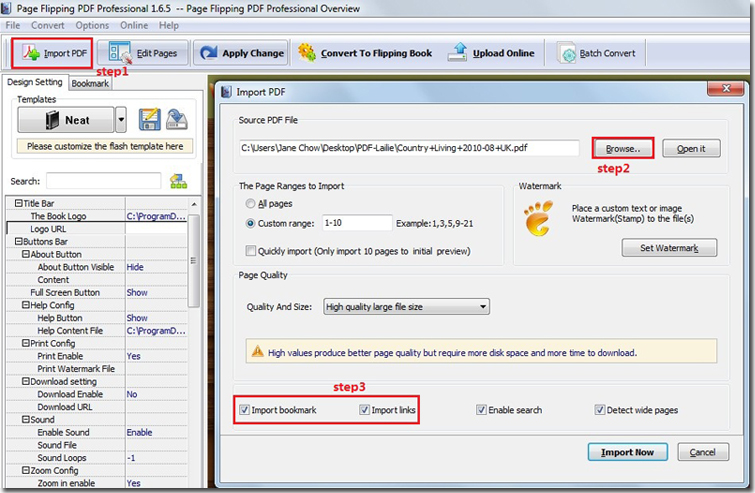Toggle the Enable search checkbox
The image size is (755, 493).
pos(481,410)
